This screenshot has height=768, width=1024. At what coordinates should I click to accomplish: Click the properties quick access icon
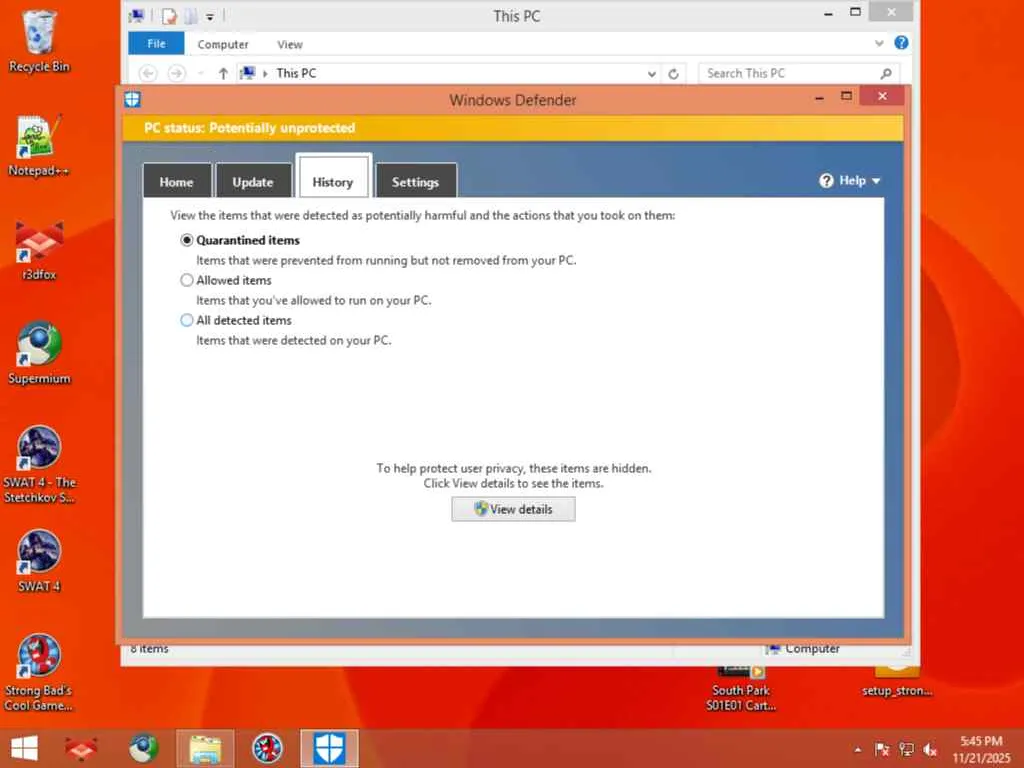pyautogui.click(x=169, y=16)
